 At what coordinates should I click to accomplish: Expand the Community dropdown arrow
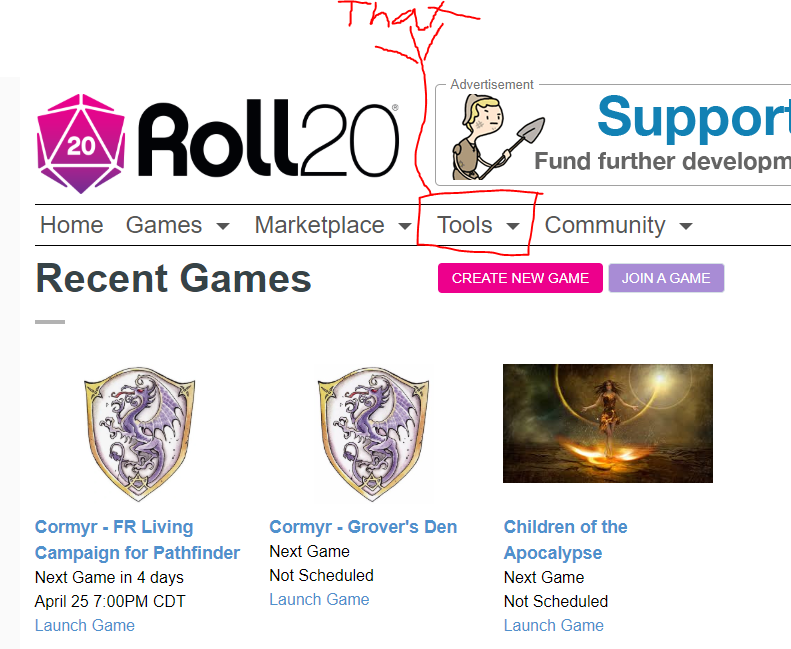tap(686, 226)
